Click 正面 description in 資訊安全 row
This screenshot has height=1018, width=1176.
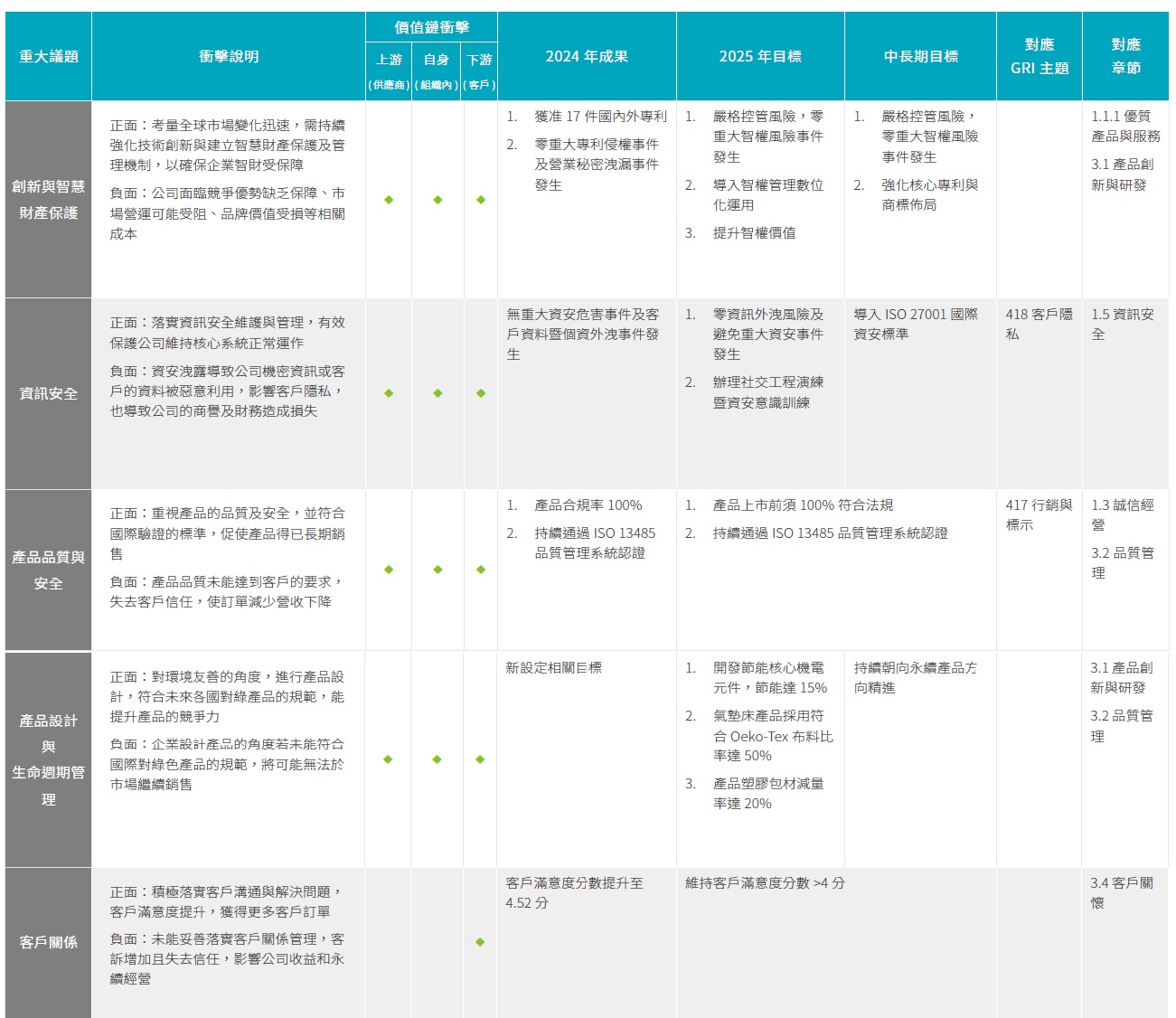tap(228, 333)
